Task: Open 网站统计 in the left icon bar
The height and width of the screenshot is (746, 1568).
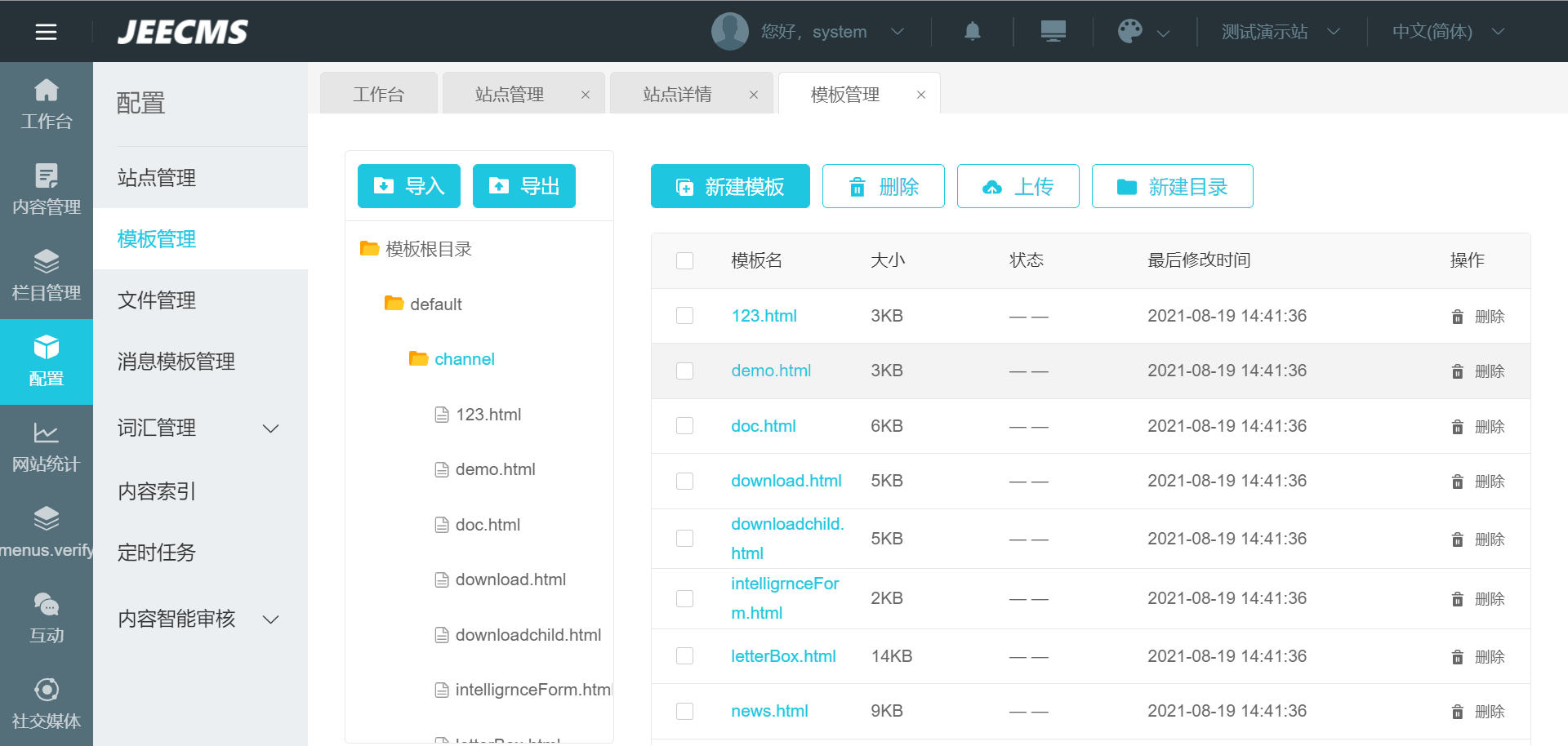Action: [47, 447]
